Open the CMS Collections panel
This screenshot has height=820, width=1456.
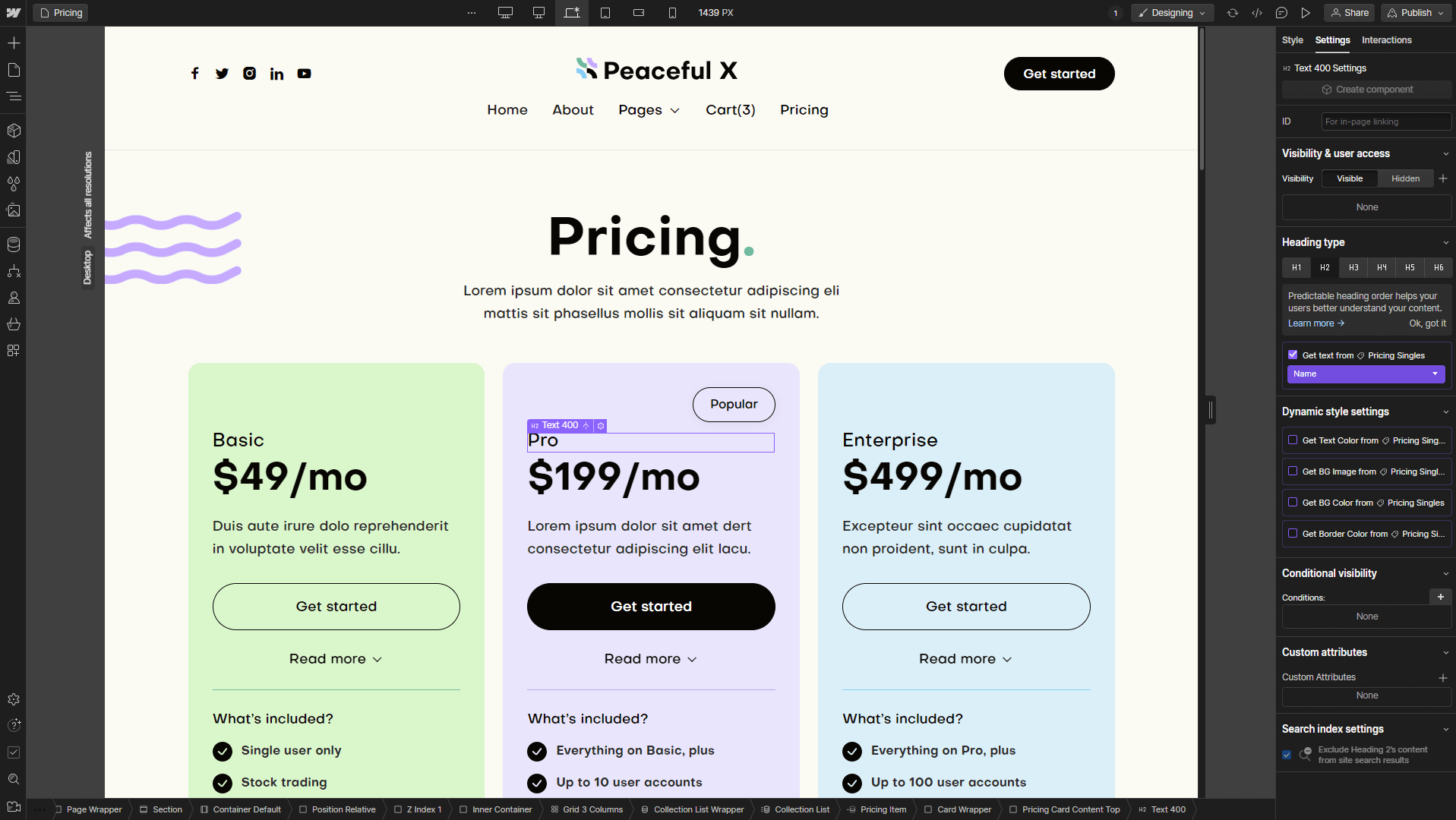point(14,244)
